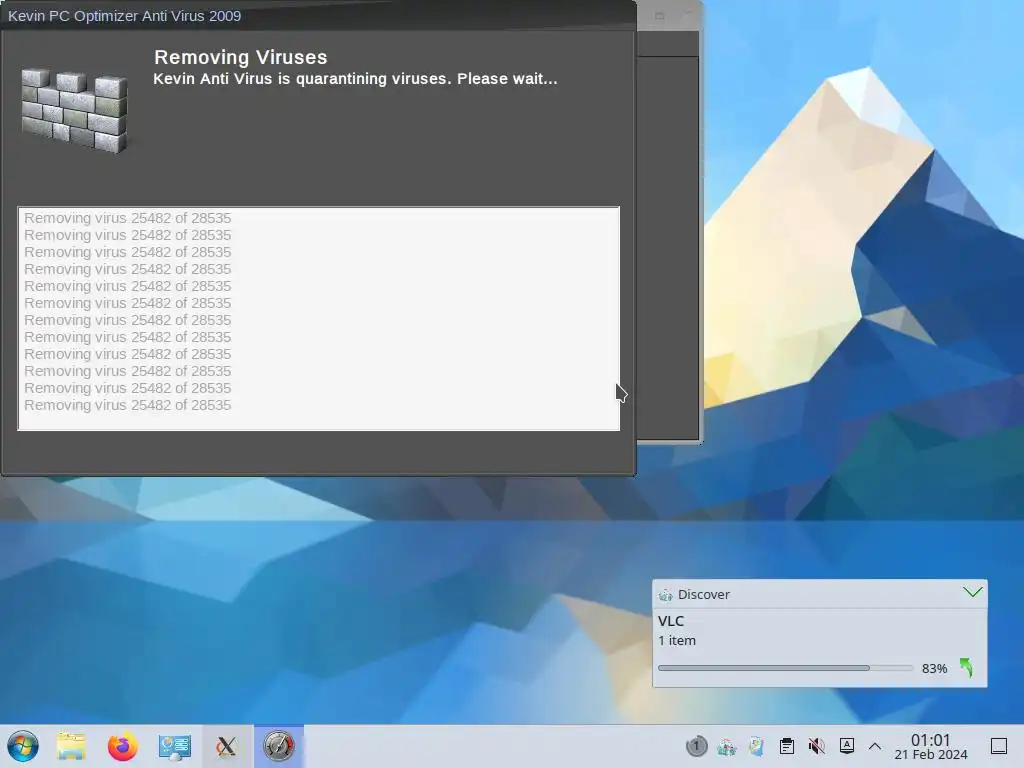Click the brick firewall image
The height and width of the screenshot is (768, 1024).
click(74, 110)
